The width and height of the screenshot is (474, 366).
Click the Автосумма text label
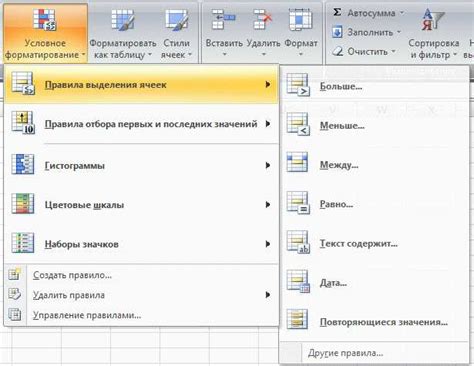[x=371, y=13]
